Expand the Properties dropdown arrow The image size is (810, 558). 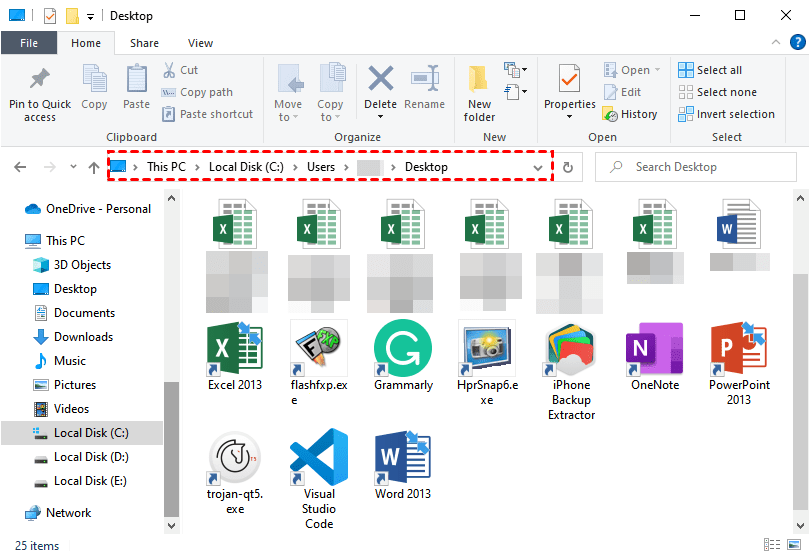point(569,117)
